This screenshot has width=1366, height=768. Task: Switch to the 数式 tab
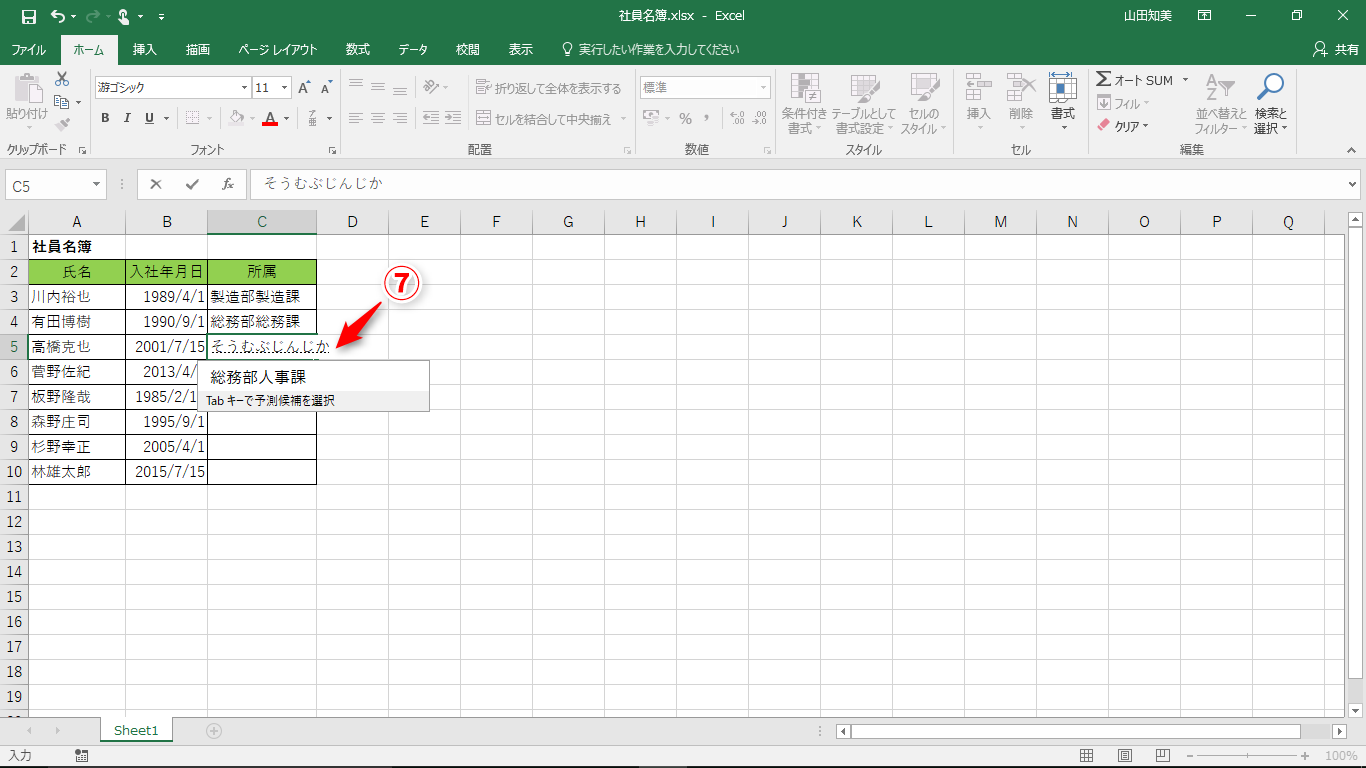pyautogui.click(x=357, y=49)
